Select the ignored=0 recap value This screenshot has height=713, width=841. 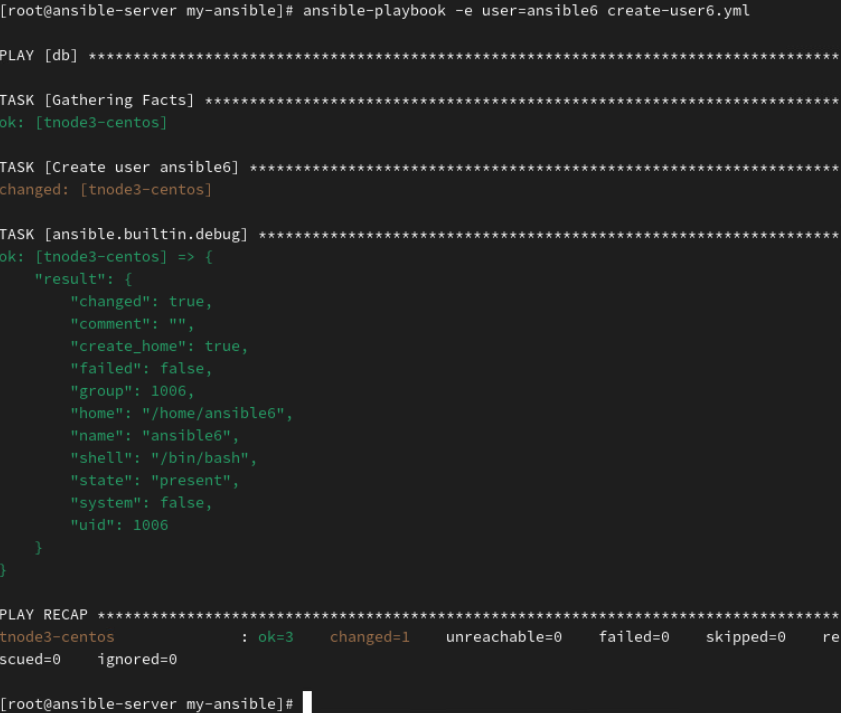point(137,659)
